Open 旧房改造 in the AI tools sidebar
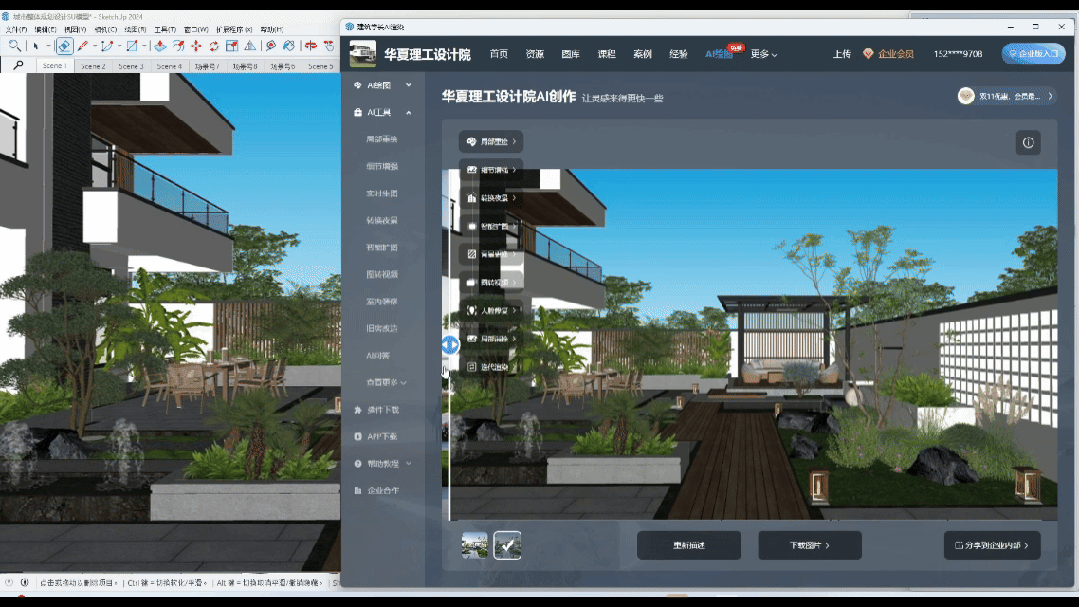Viewport: 1079px width, 607px height. (x=382, y=328)
